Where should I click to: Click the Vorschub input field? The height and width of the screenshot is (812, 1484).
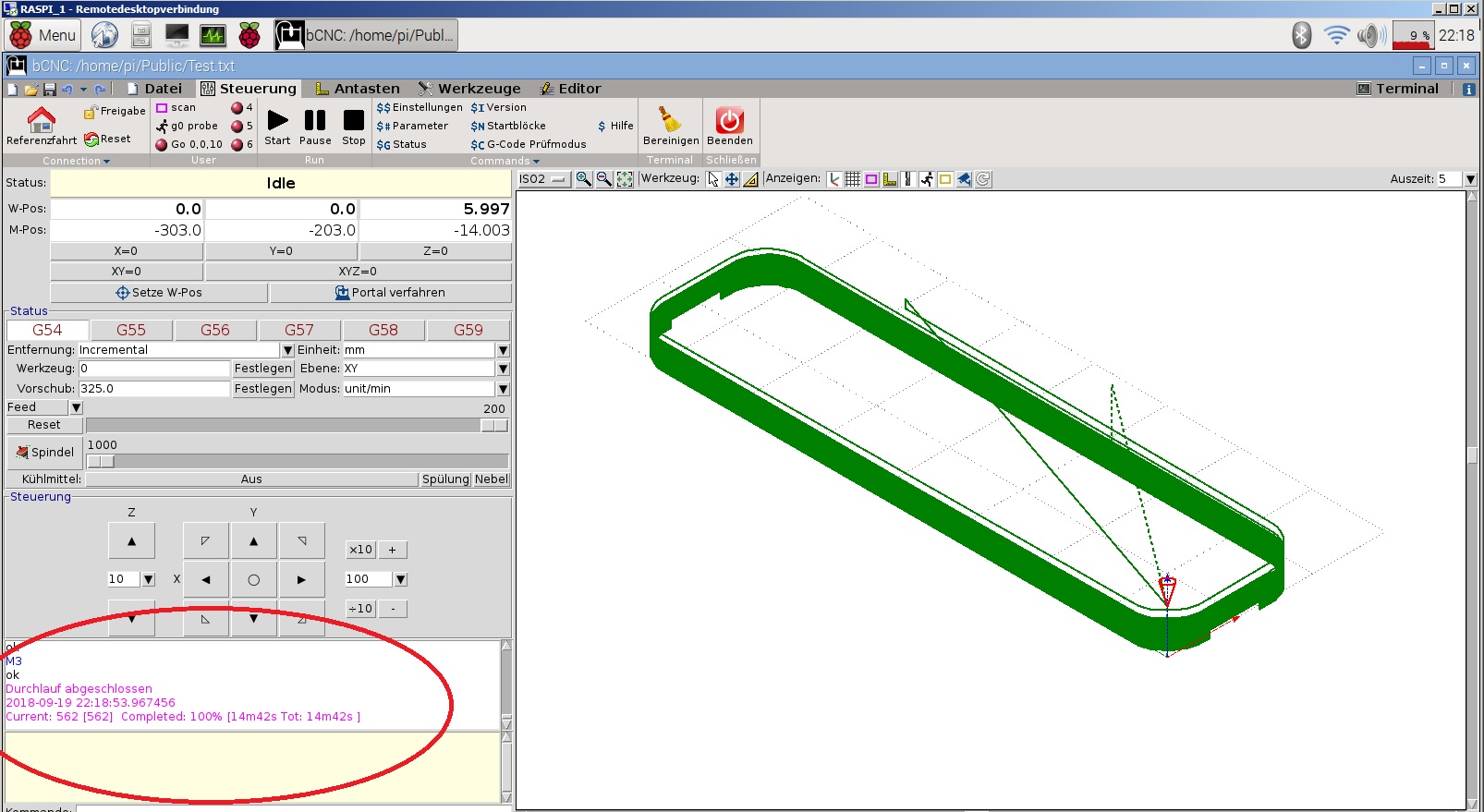point(153,389)
